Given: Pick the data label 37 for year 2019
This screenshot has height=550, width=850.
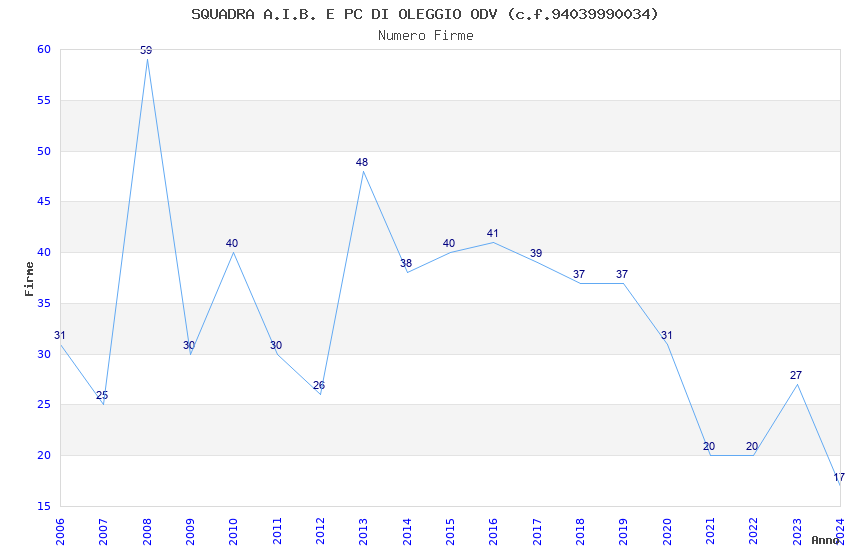Looking at the screenshot, I should pyautogui.click(x=622, y=274).
